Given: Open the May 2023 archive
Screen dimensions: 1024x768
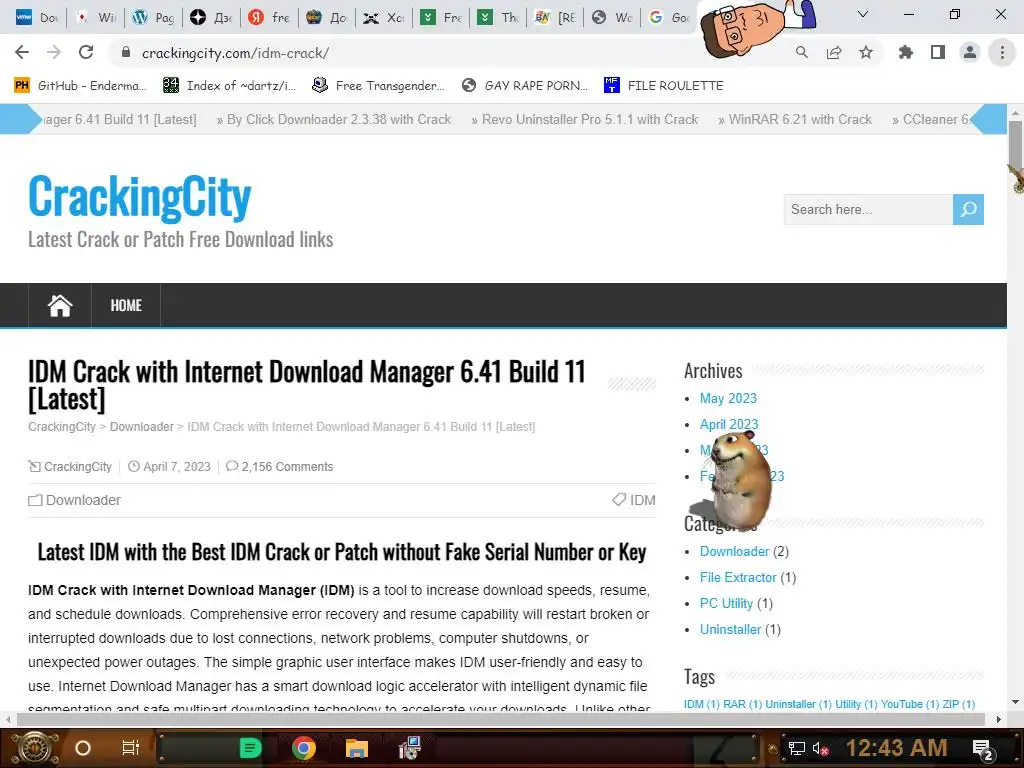Looking at the screenshot, I should (x=728, y=398).
